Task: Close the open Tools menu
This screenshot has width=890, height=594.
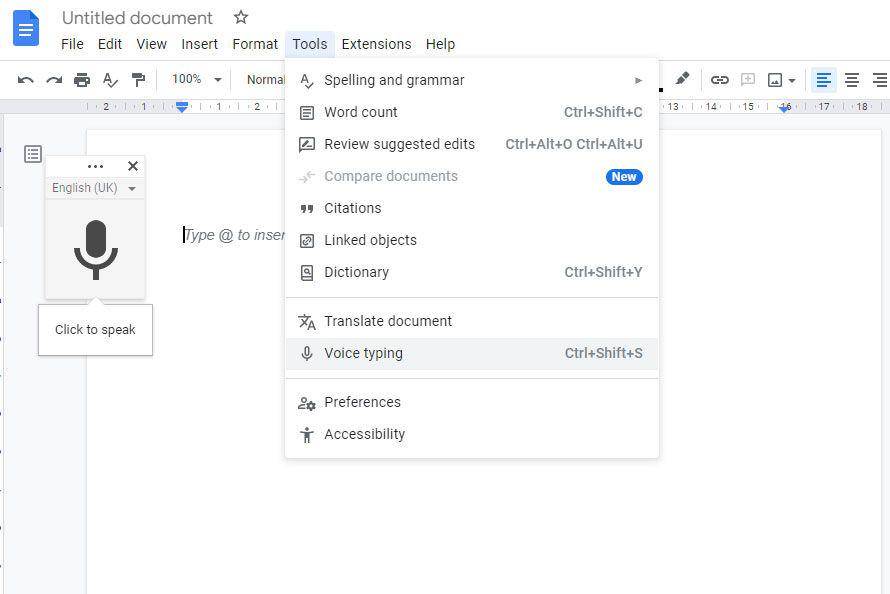Action: pyautogui.click(x=309, y=44)
